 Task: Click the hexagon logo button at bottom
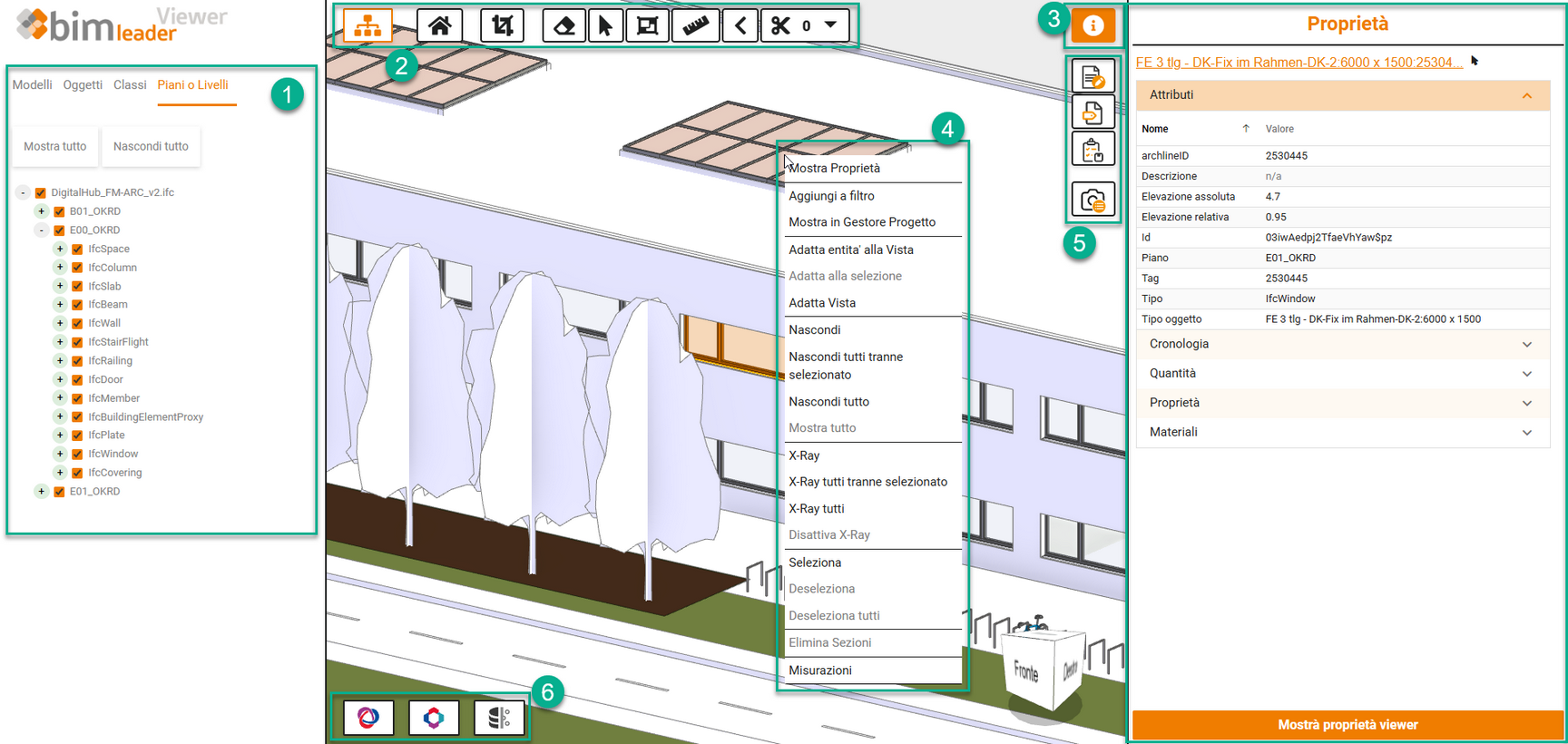[x=434, y=718]
